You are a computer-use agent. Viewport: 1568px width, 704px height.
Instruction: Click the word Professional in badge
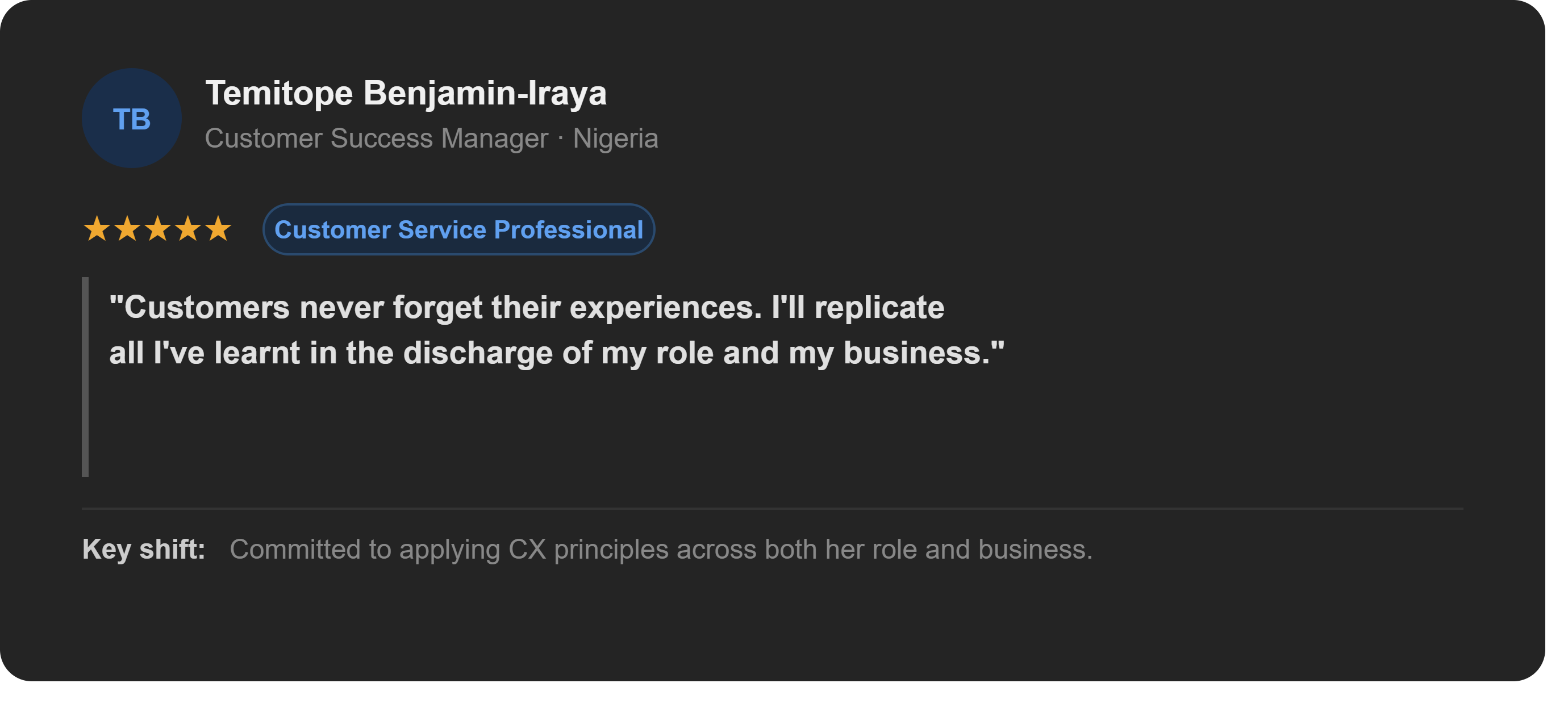click(x=569, y=229)
